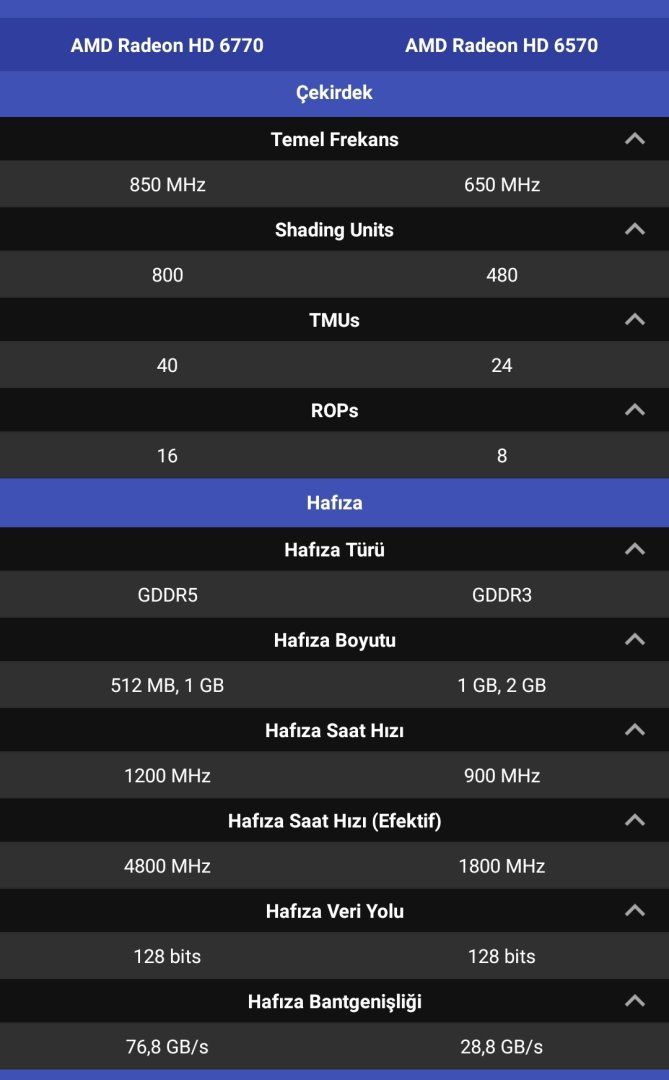Collapse the Hafıza Veri Yolu row chevron
Screen dimensions: 669x1080
coord(634,911)
